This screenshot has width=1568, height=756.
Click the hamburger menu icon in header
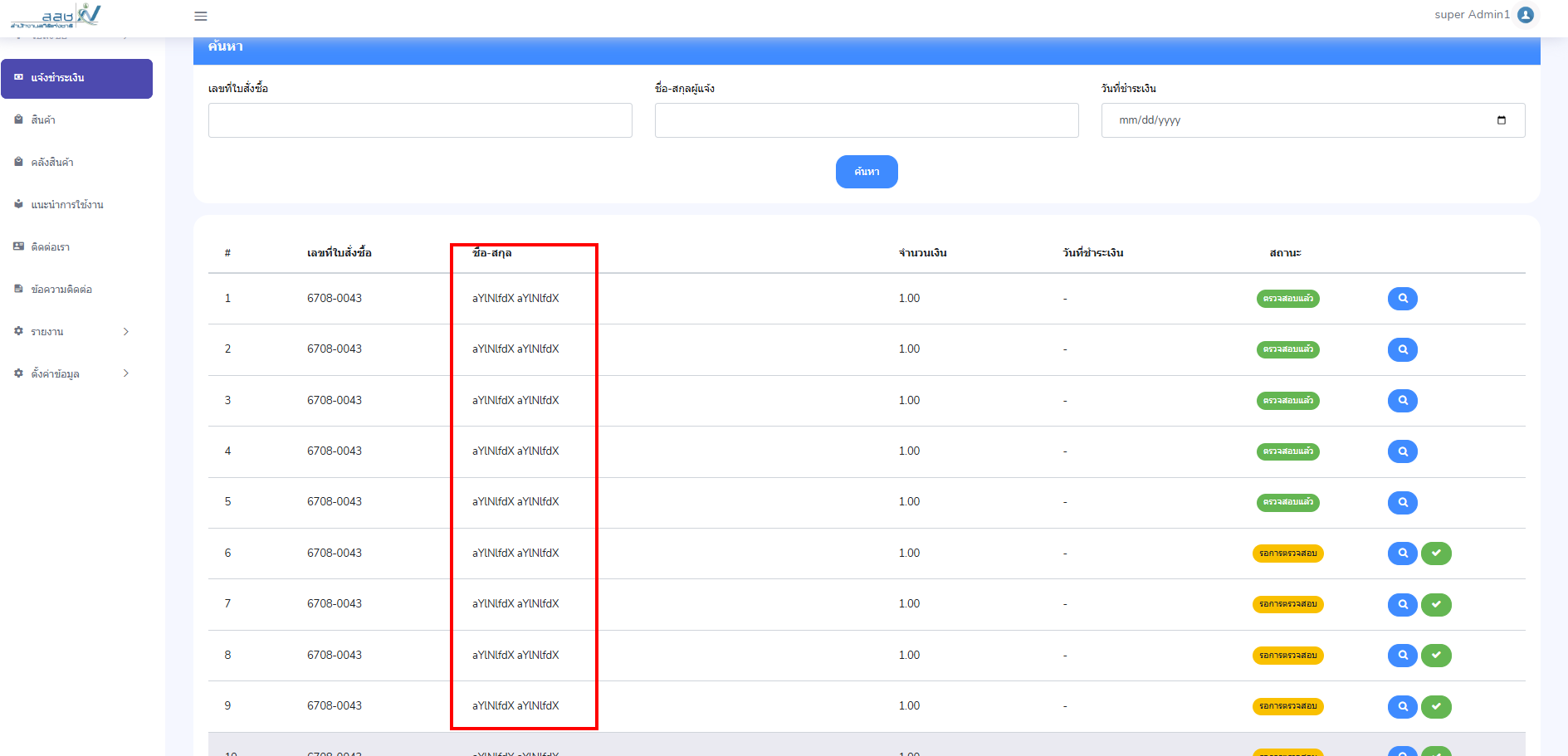tap(201, 16)
